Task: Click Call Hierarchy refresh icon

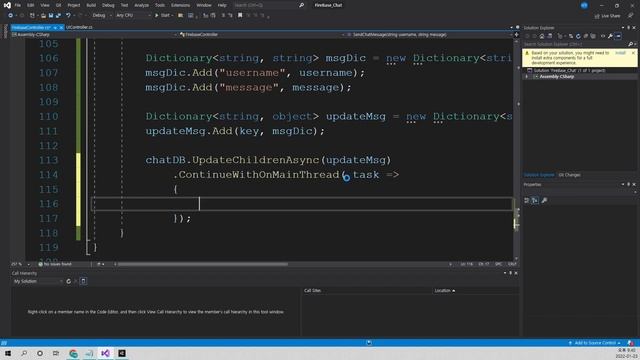Action: coord(69,281)
